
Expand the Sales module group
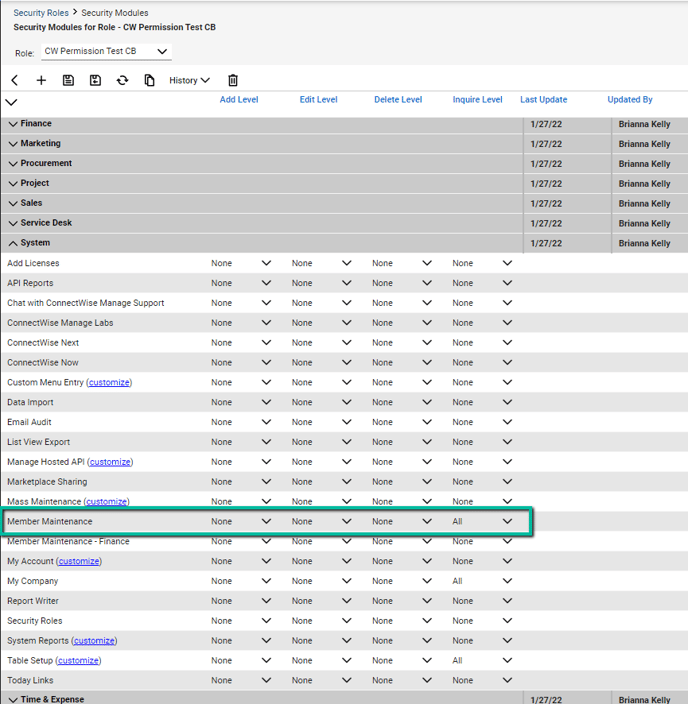click(13, 203)
